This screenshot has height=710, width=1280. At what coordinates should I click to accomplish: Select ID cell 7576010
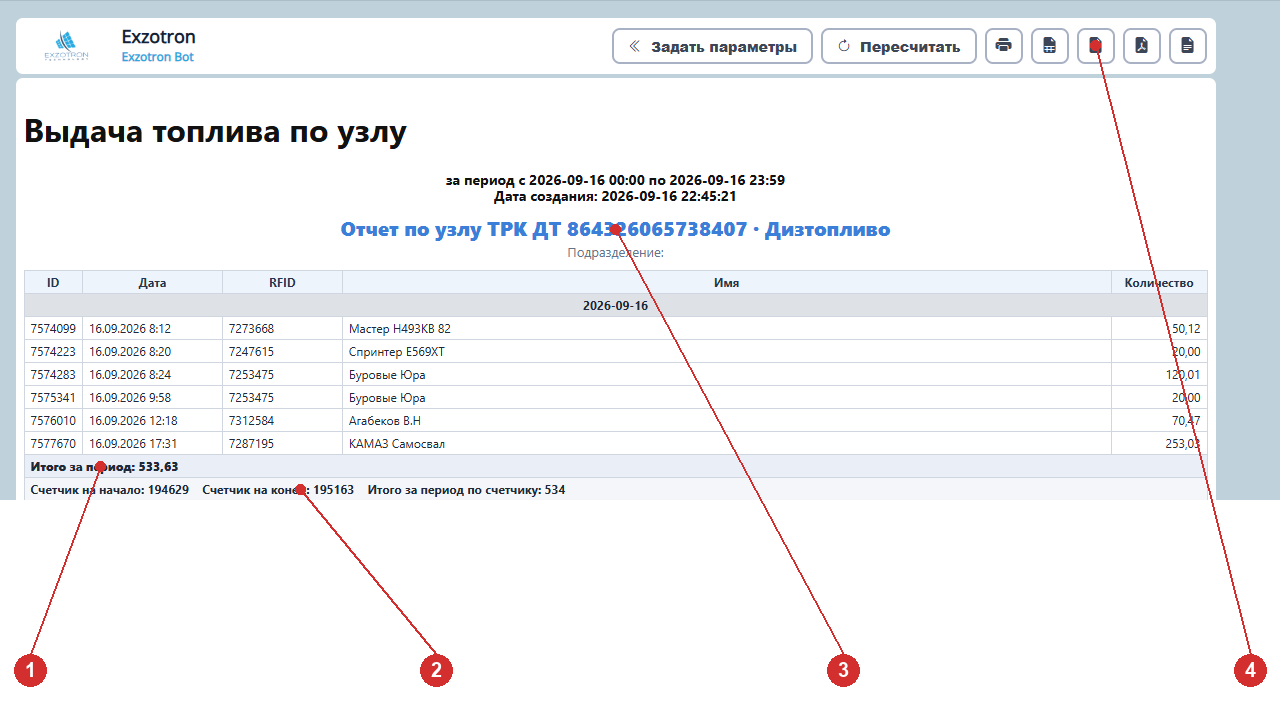[x=53, y=420]
